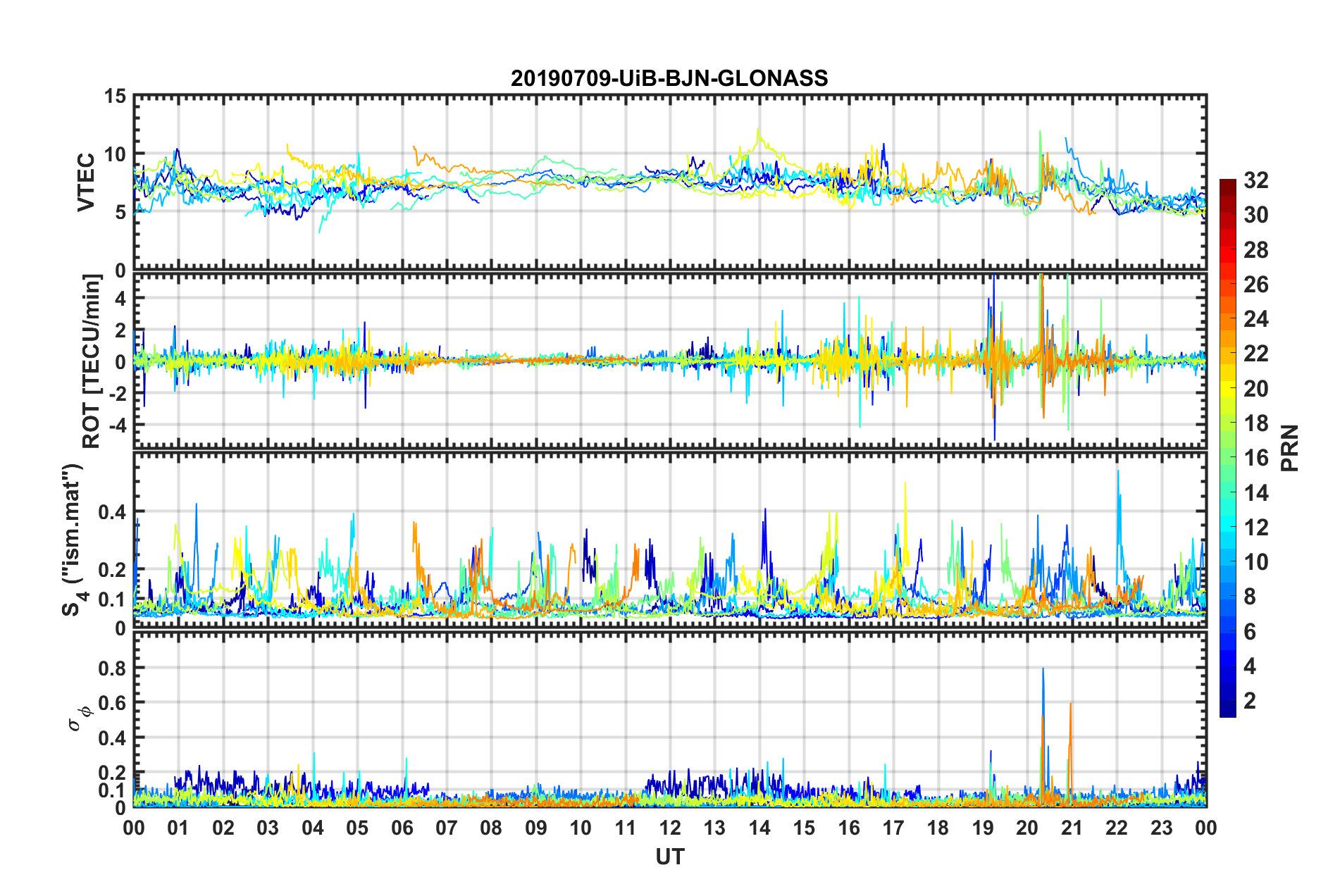Click x-axis hour label 07
The image size is (1340, 896).
tap(447, 828)
